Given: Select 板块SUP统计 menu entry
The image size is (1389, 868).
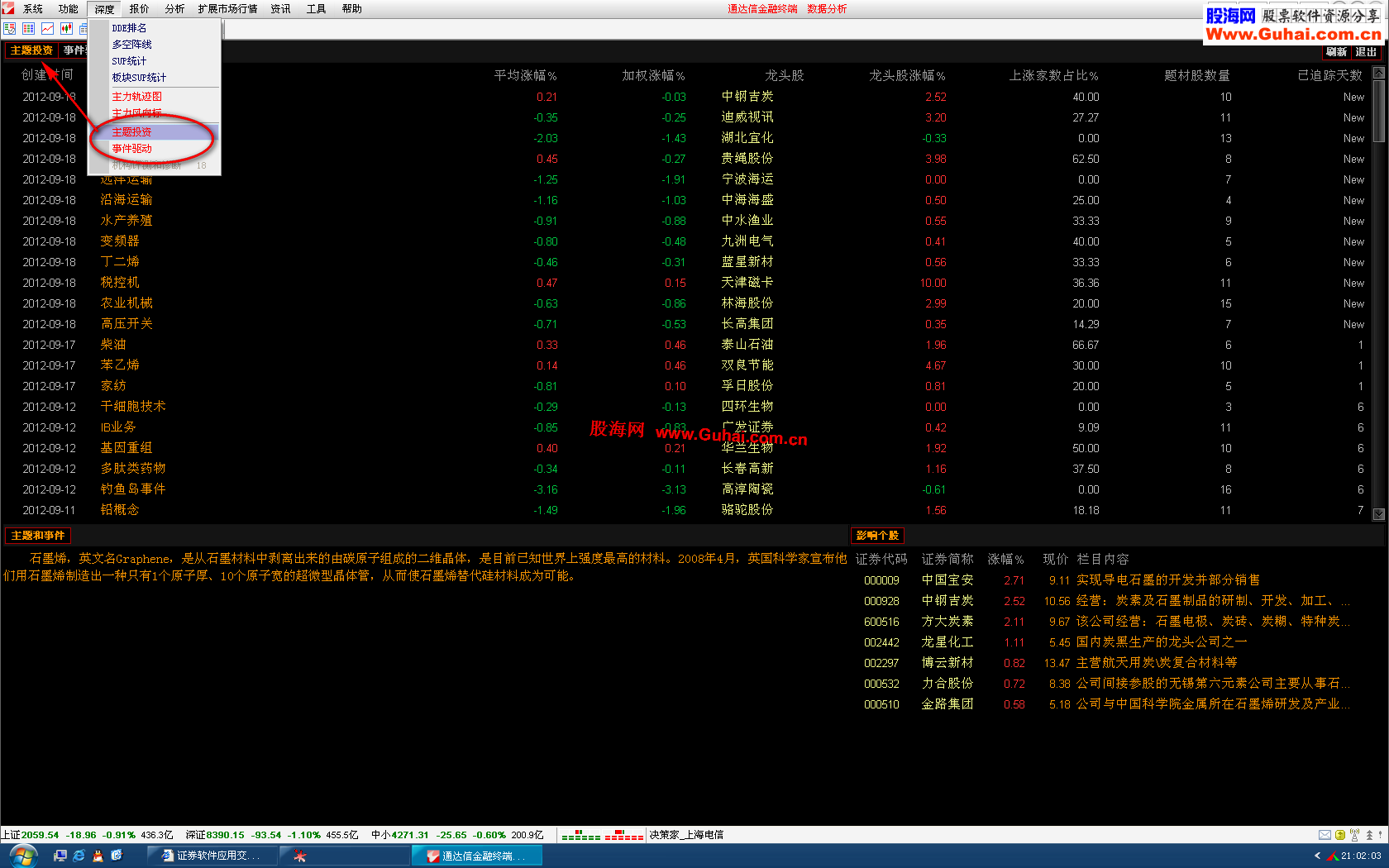Looking at the screenshot, I should pos(154,78).
